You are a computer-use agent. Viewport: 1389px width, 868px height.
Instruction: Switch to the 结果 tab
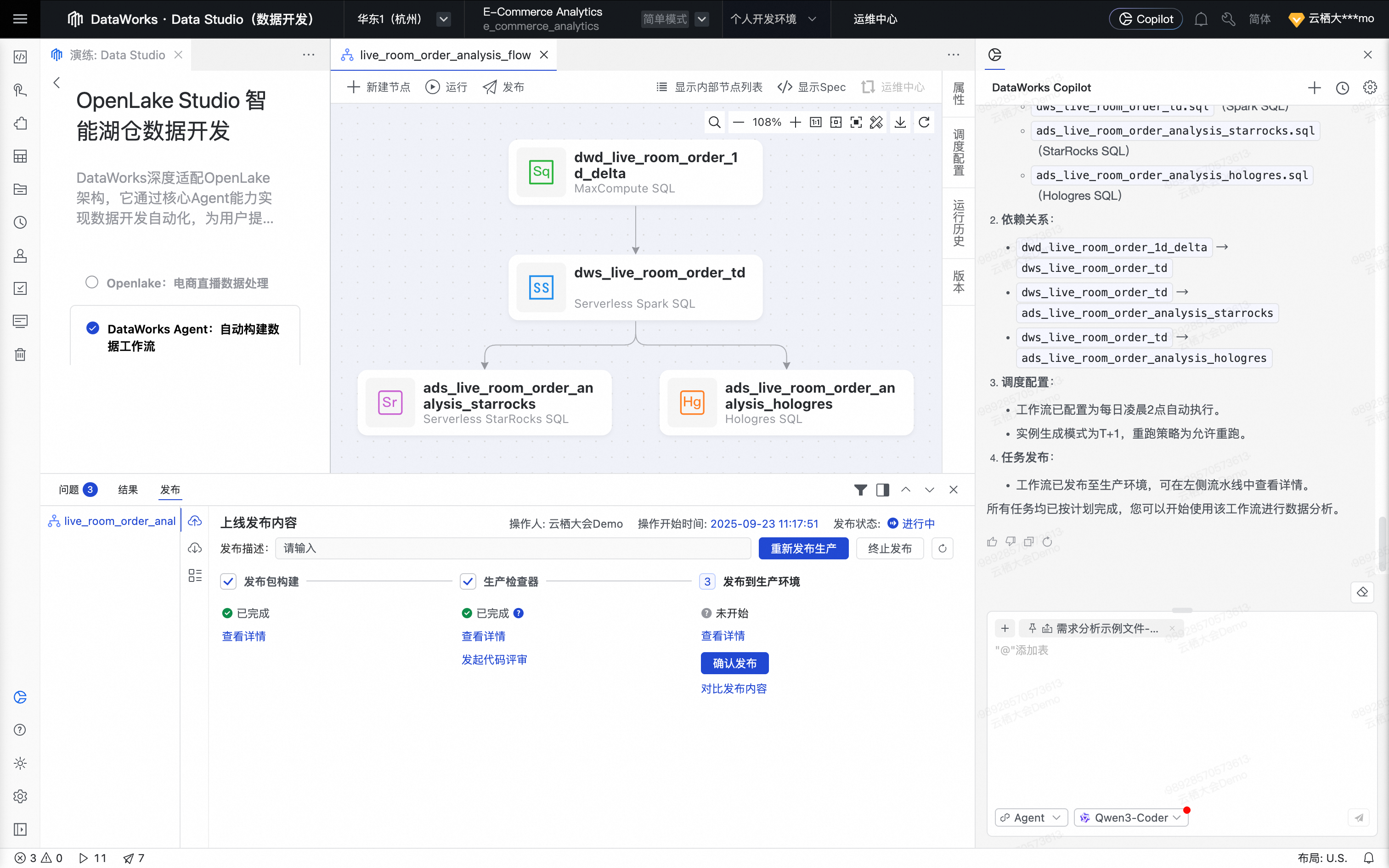[x=127, y=490]
